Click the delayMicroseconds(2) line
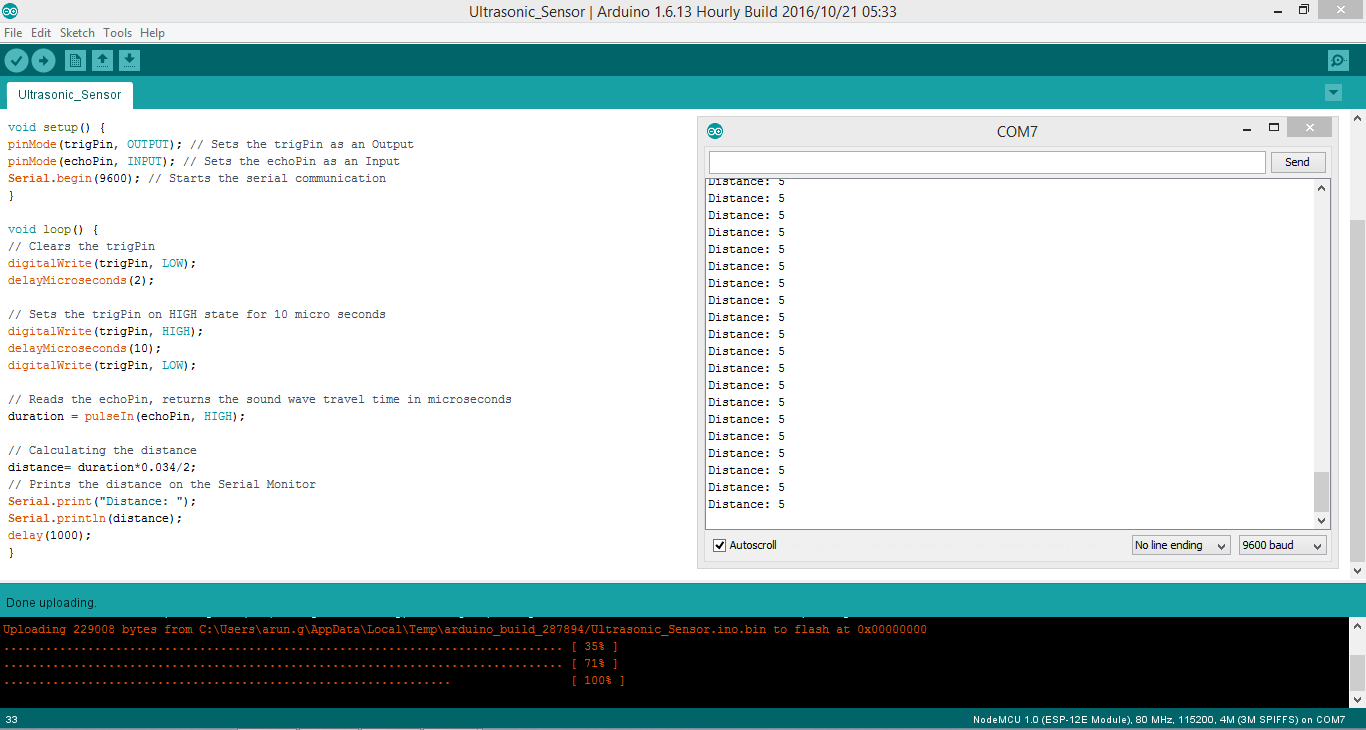This screenshot has height=730, width=1366. click(81, 281)
